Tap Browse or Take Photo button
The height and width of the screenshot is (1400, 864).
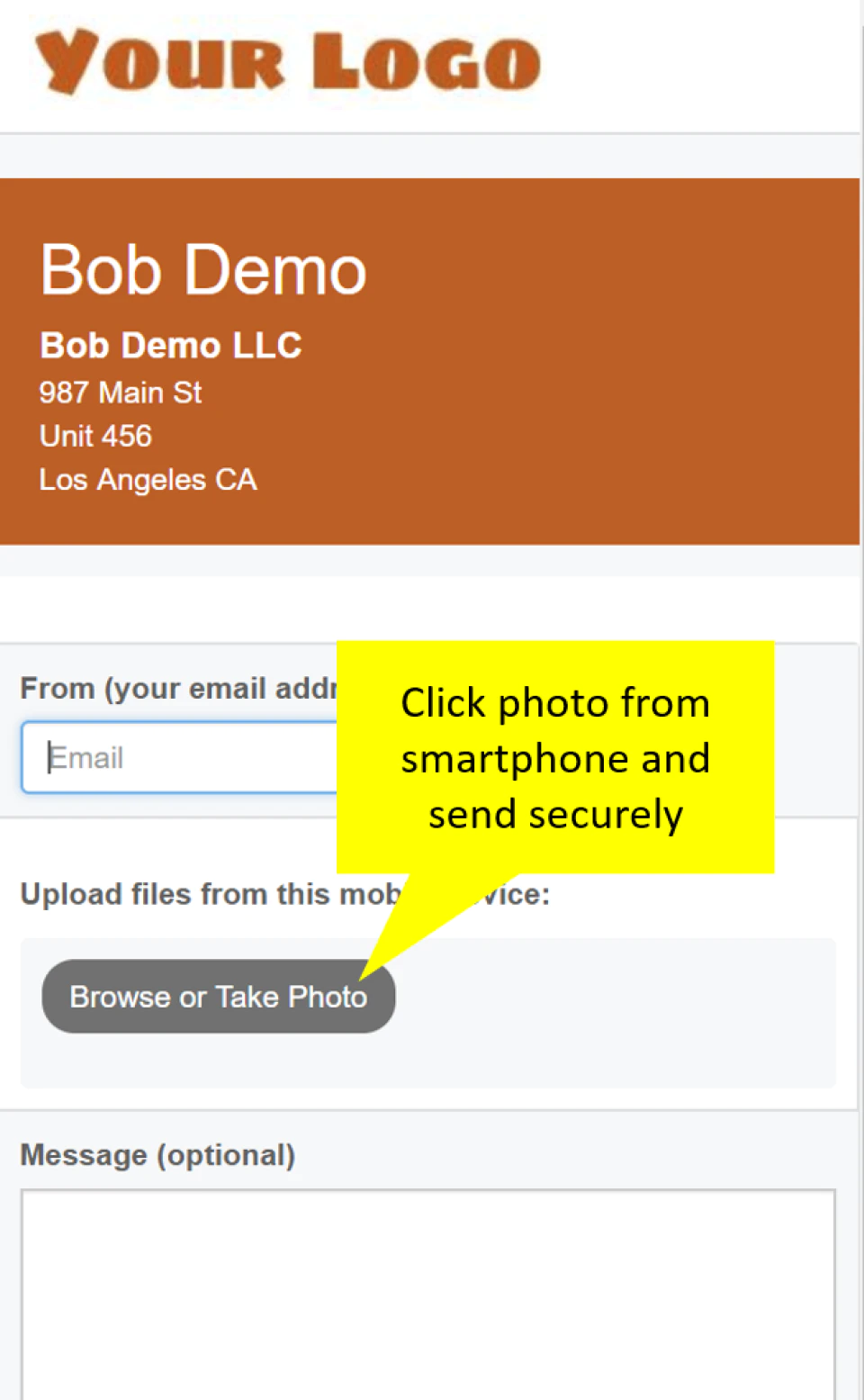point(218,996)
